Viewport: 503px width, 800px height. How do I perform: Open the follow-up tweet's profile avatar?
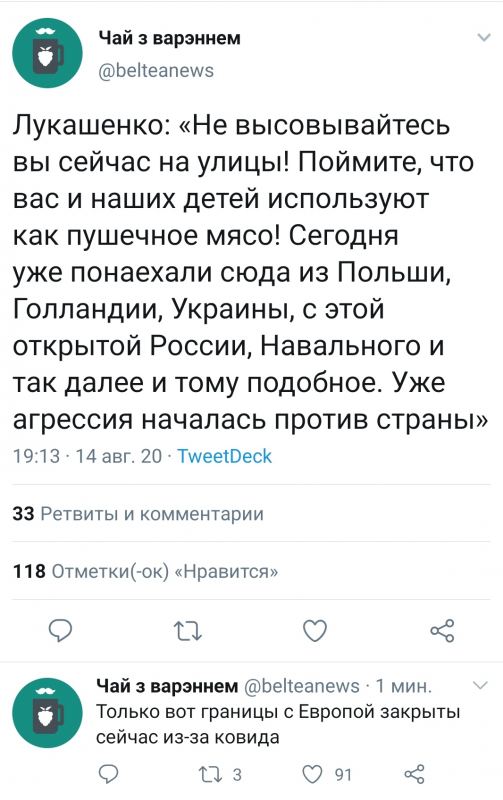(47, 713)
